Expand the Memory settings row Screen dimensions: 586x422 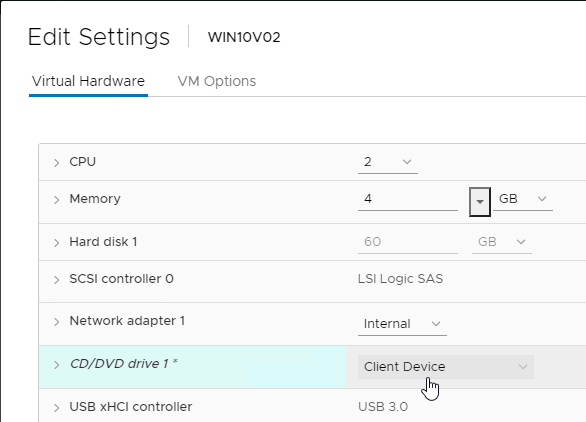pos(56,200)
